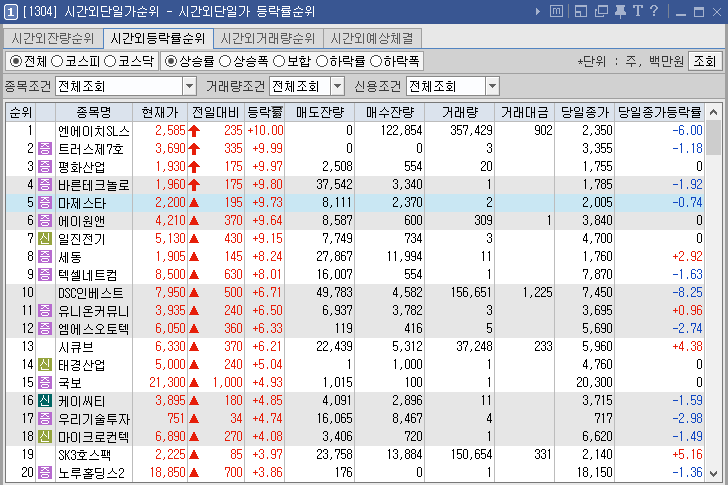Image resolution: width=728 pixels, height=485 pixels.
Task: Select the 보합 radio button
Action: pyautogui.click(x=279, y=61)
